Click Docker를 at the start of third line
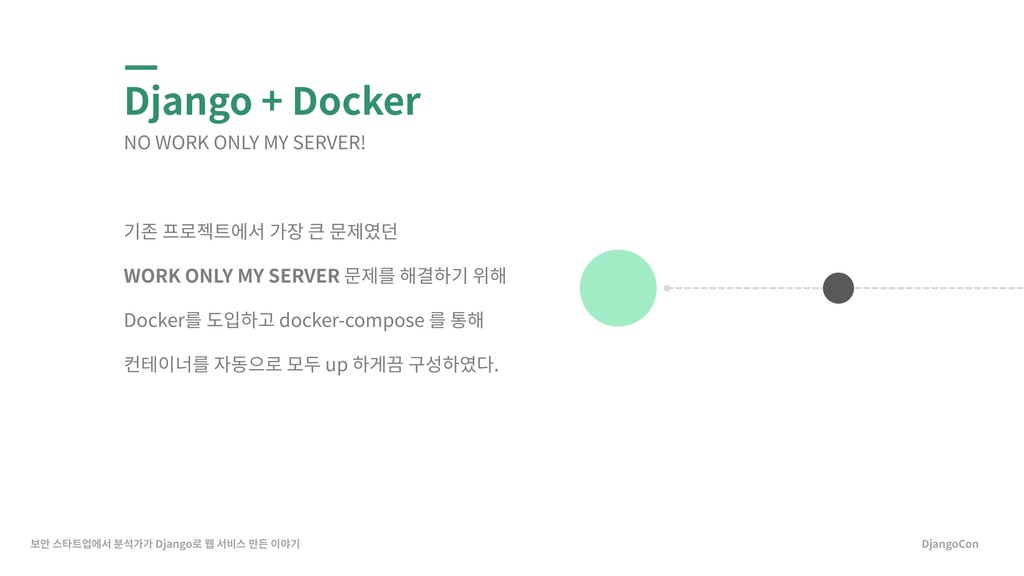Image resolution: width=1024 pixels, height=576 pixels. 163,320
